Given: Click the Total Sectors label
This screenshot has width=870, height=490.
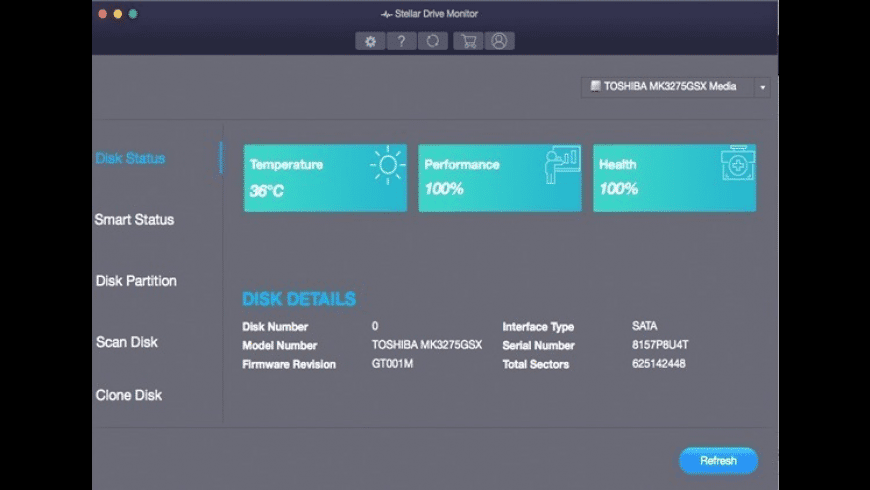Looking at the screenshot, I should (535, 365).
